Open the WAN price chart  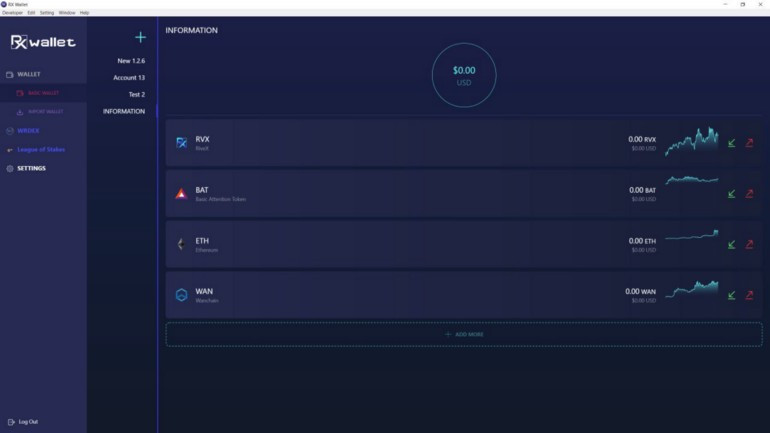(691, 289)
